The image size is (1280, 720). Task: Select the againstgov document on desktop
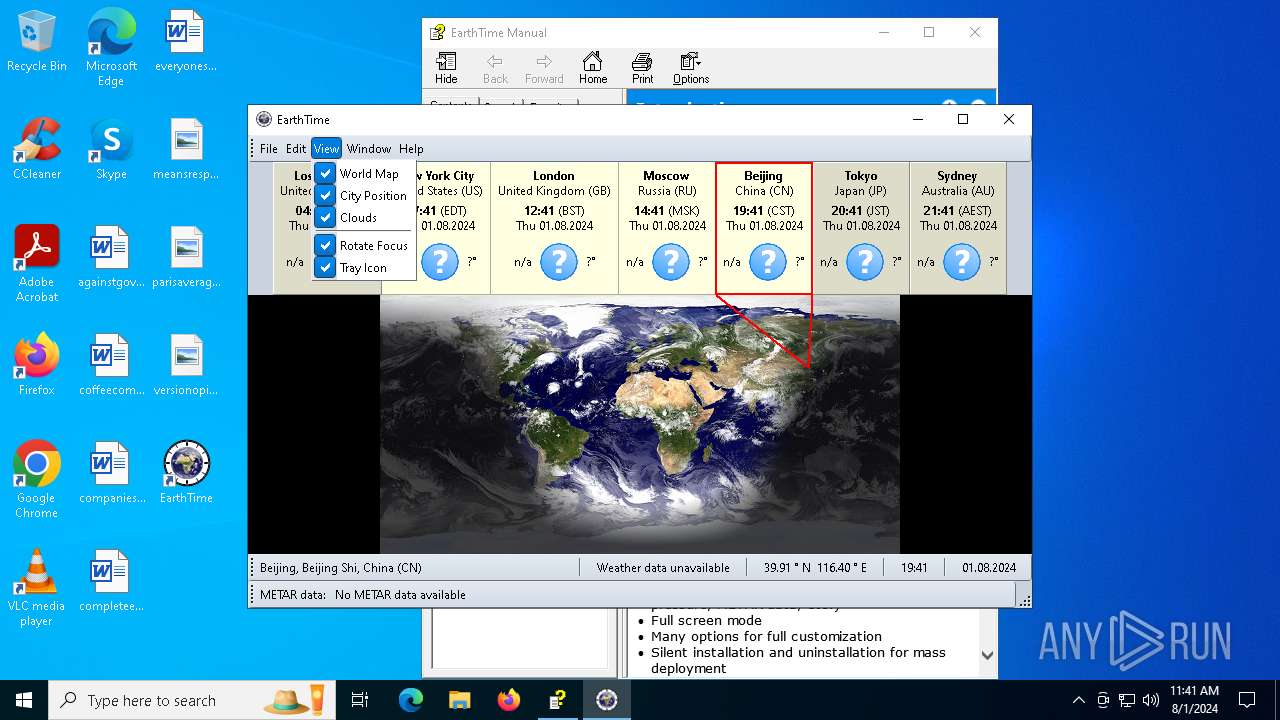point(111,257)
